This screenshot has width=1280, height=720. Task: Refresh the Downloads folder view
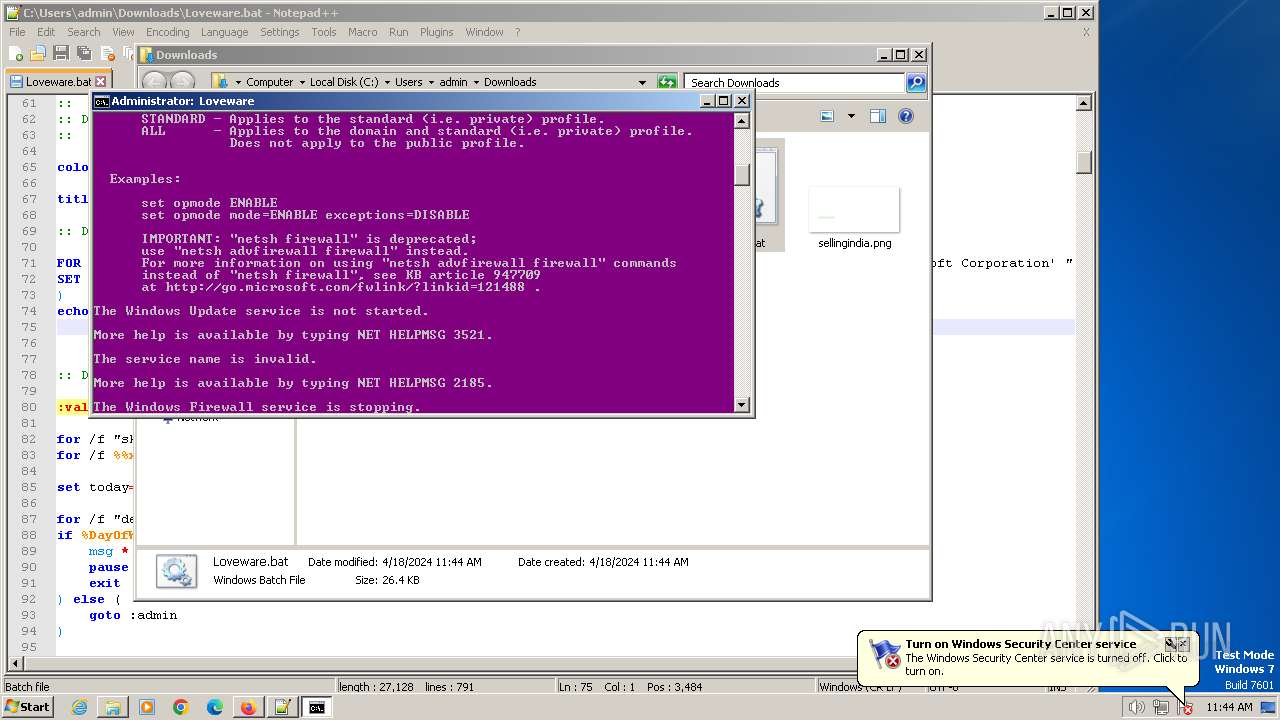(667, 82)
